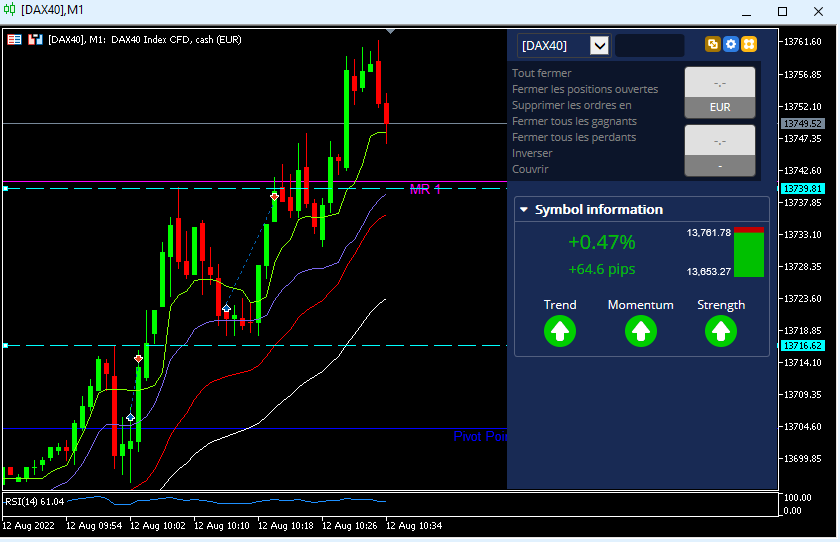Click the candlestick icon in the title bar
Image resolution: width=840 pixels, height=542 pixels.
[x=10, y=10]
